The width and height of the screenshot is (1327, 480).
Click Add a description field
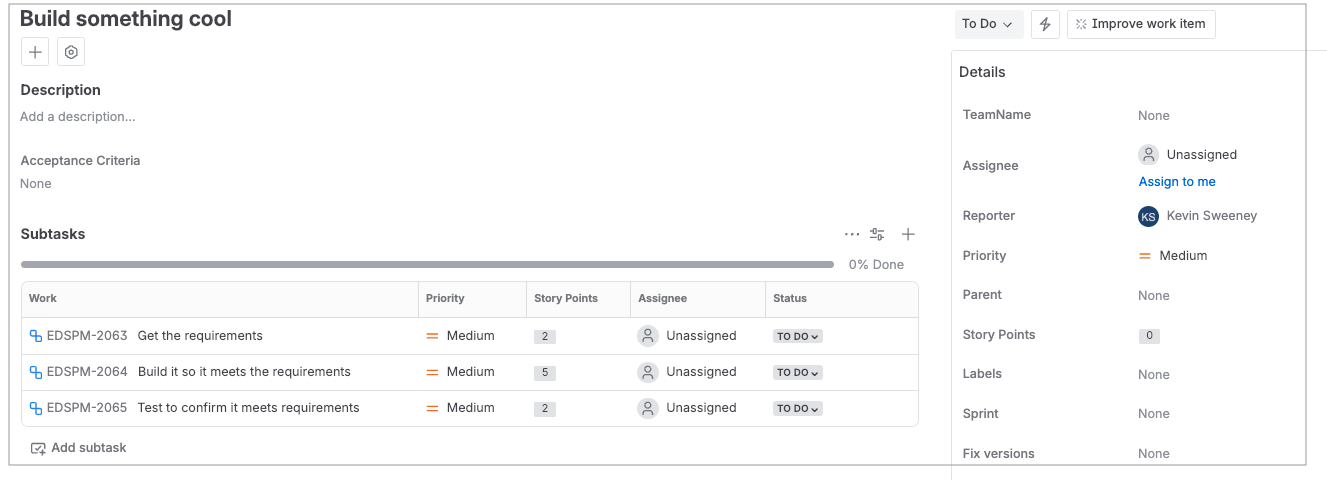point(78,117)
